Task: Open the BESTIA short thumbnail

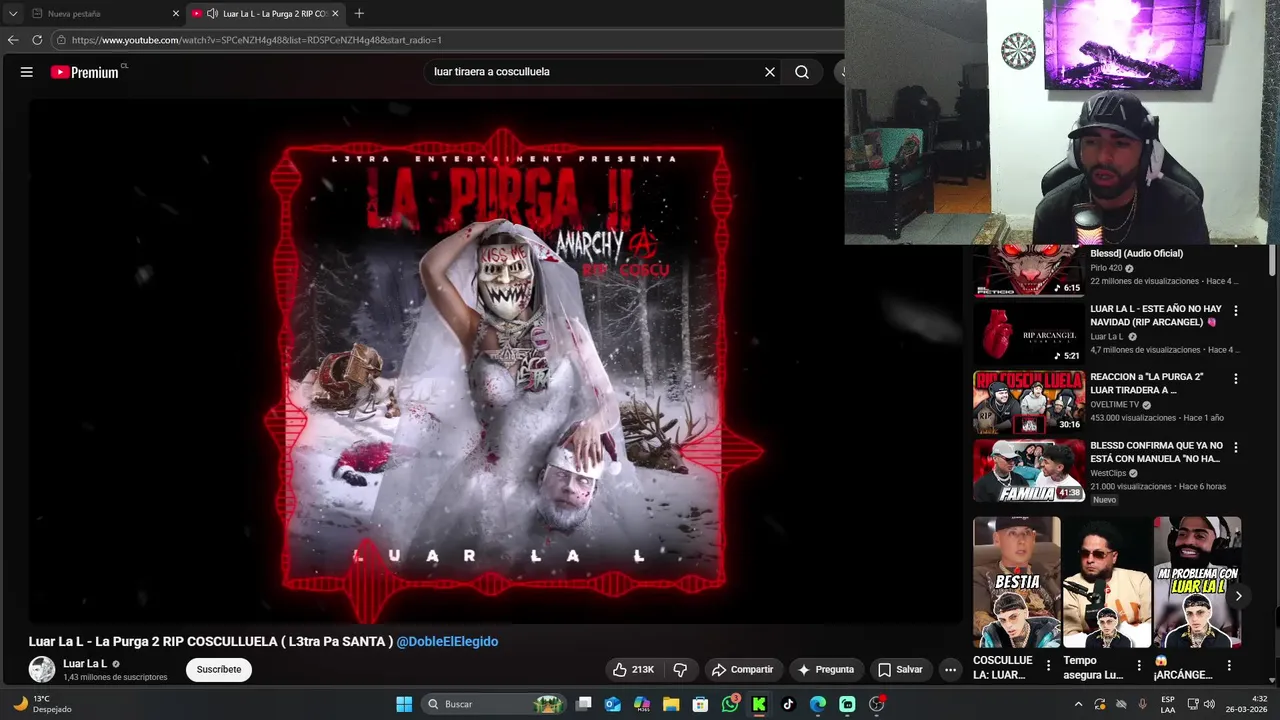Action: tap(1017, 582)
